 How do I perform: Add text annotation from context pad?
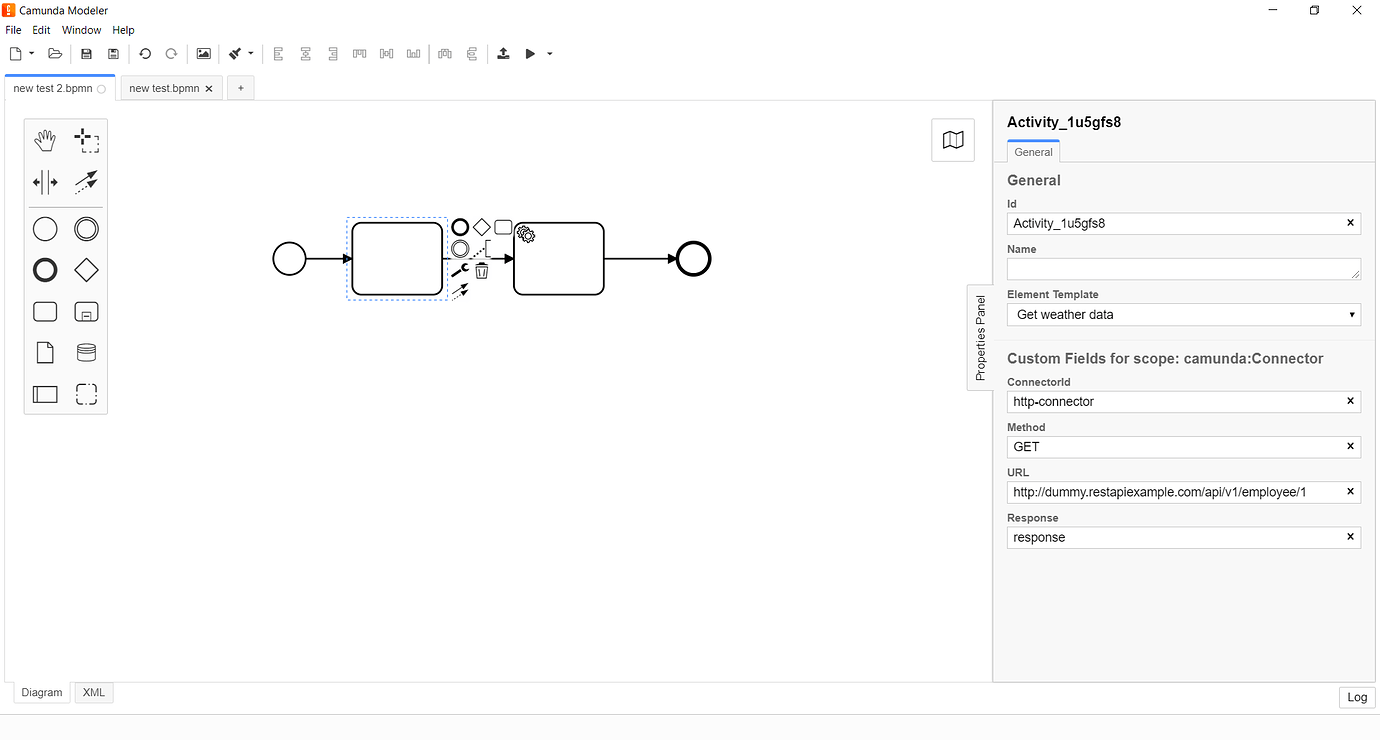(482, 248)
